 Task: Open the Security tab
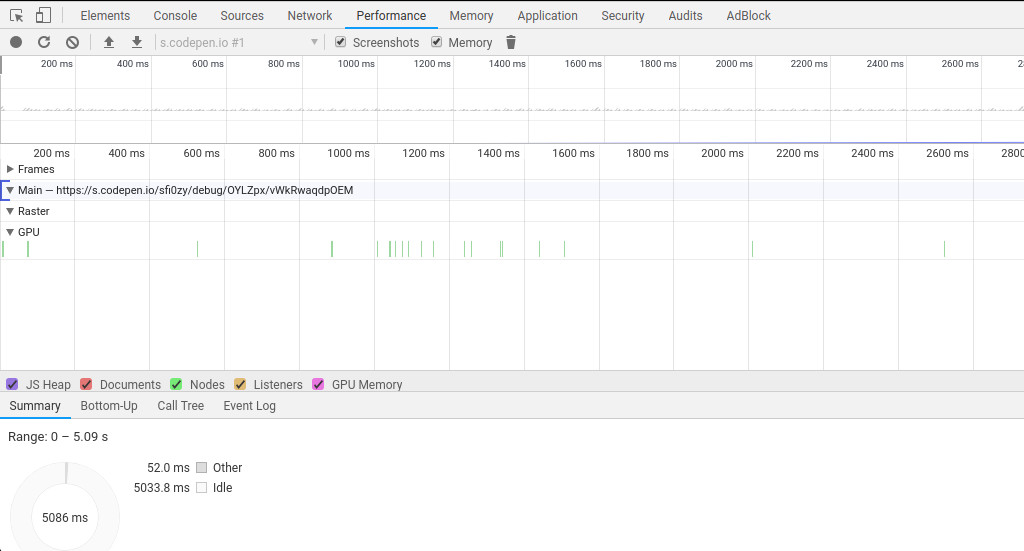point(622,15)
